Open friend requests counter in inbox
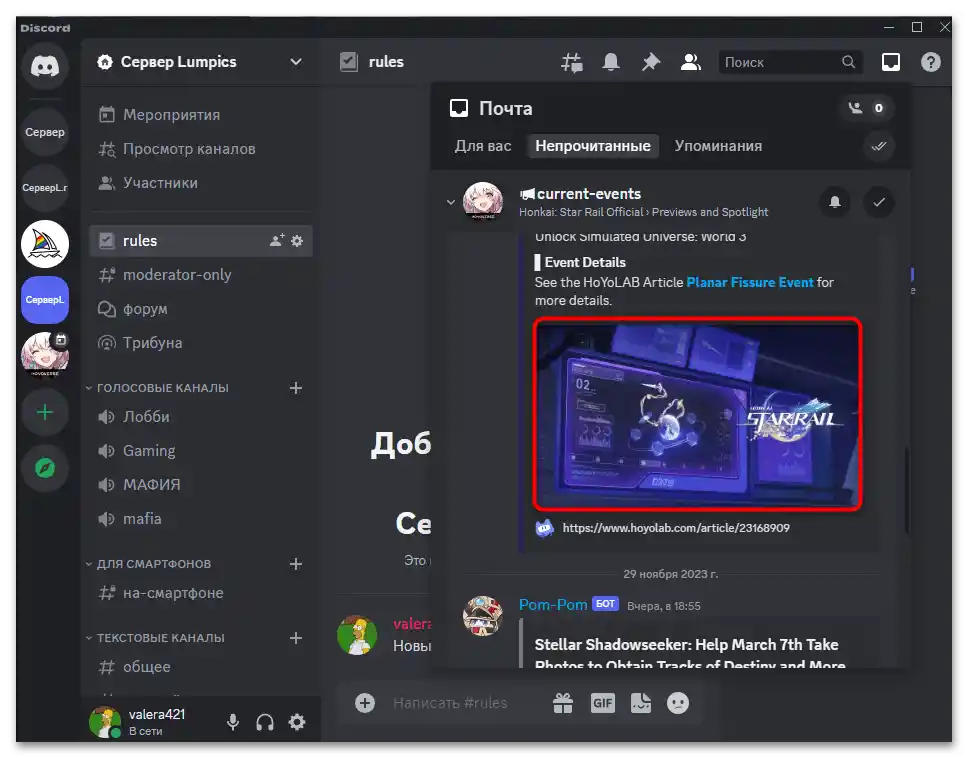This screenshot has height=758, width=968. pos(867,108)
